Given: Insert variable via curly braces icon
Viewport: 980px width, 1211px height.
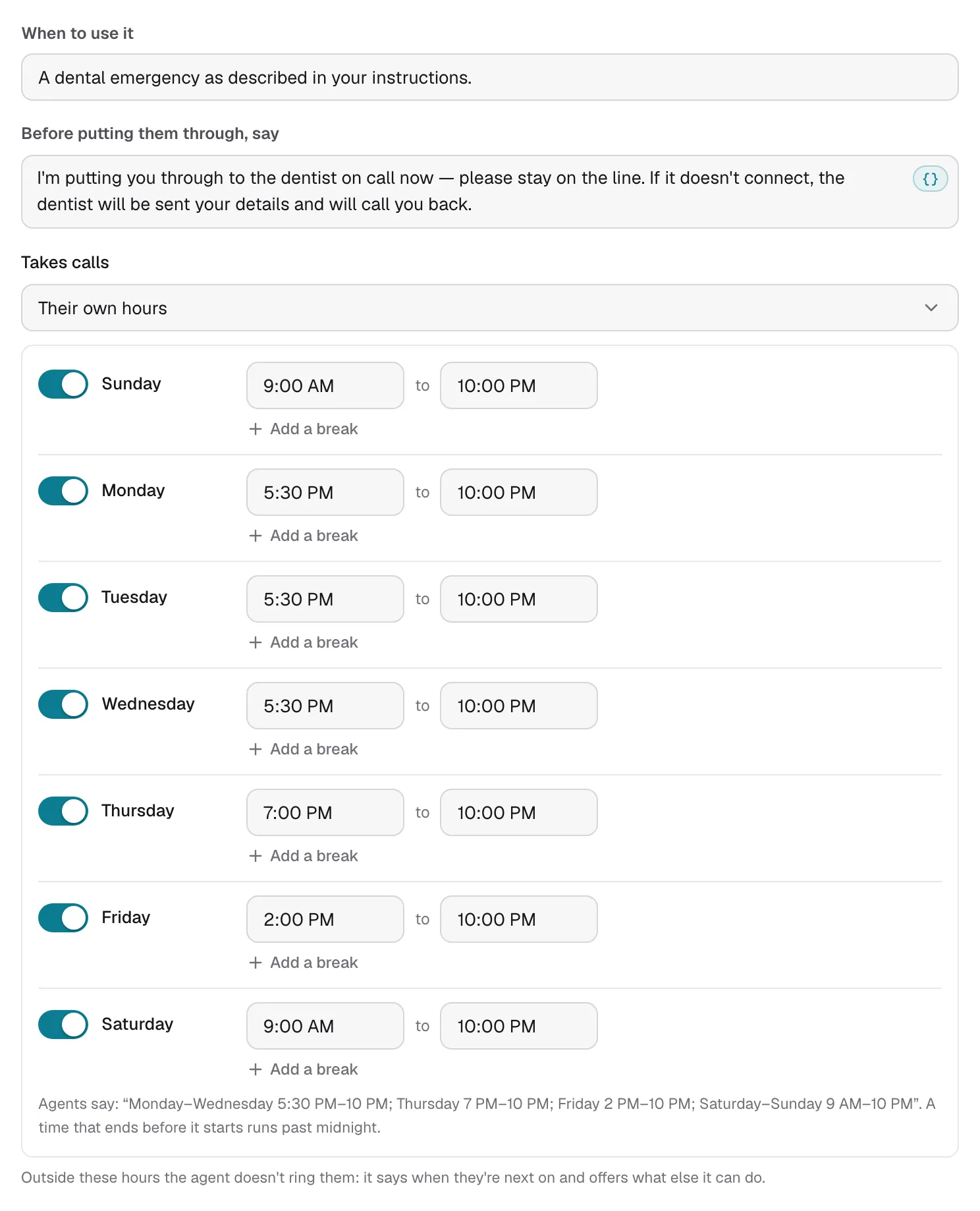Looking at the screenshot, I should (930, 179).
